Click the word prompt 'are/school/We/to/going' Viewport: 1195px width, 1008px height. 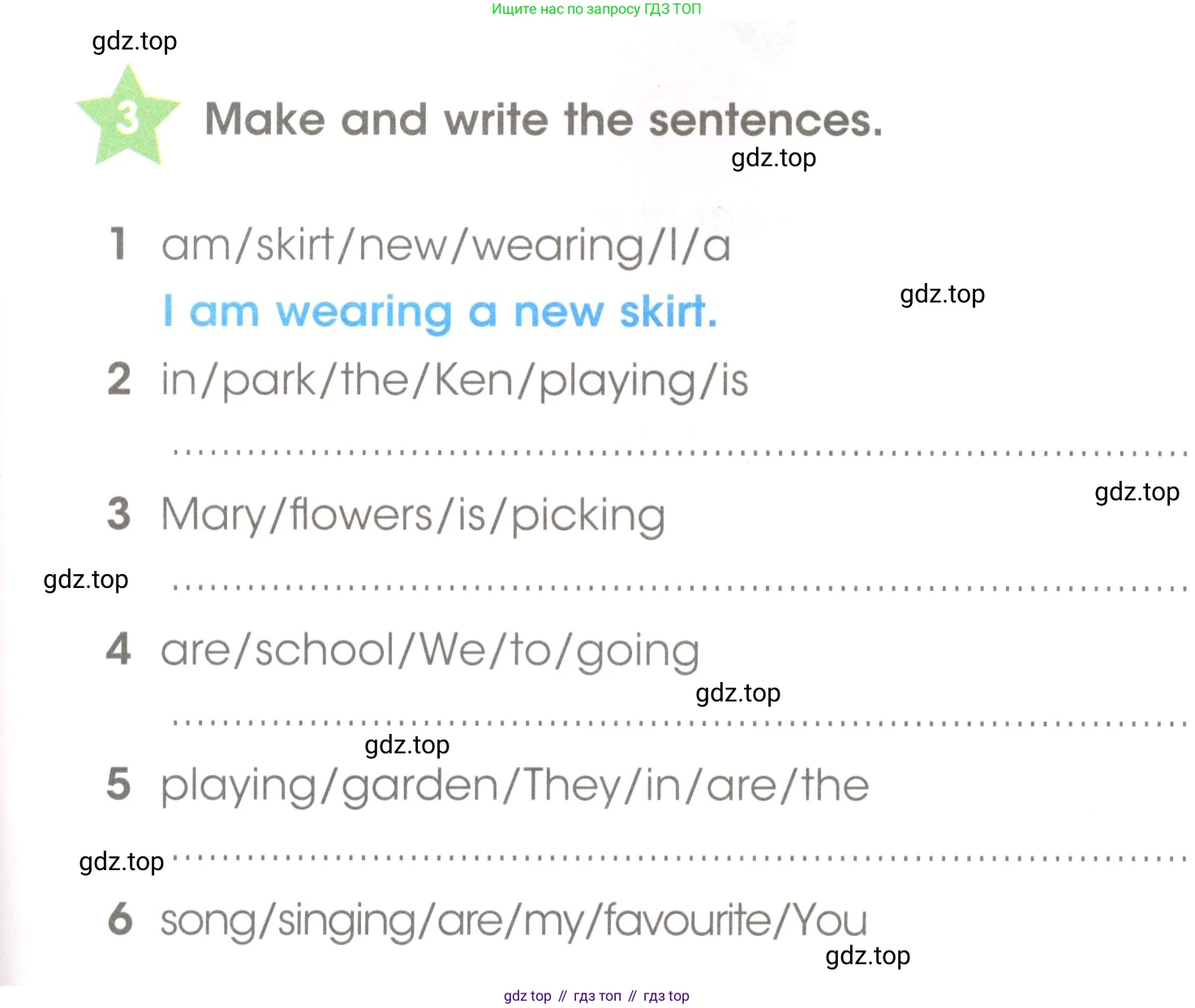pyautogui.click(x=430, y=650)
